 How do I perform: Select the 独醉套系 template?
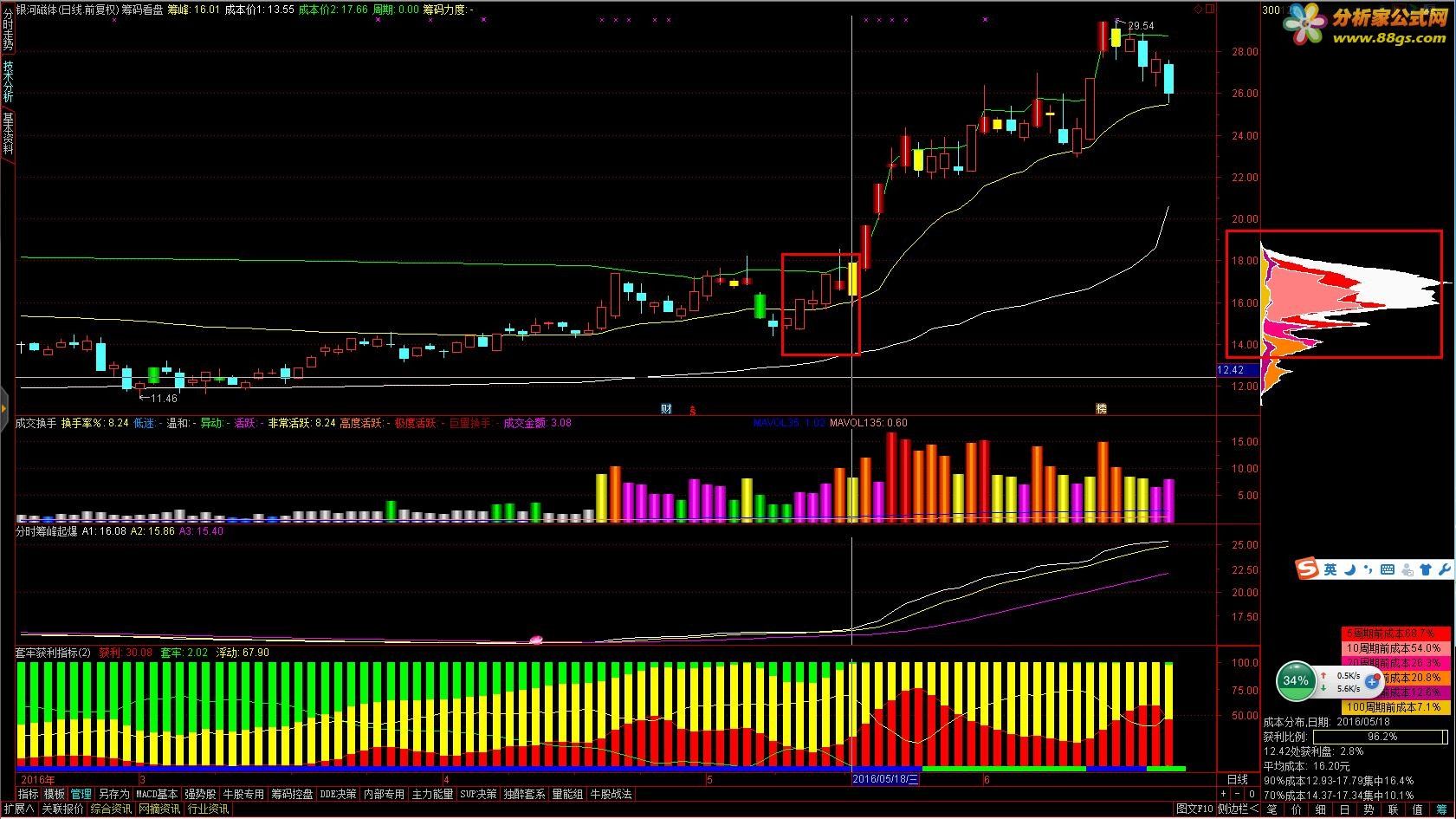point(525,794)
